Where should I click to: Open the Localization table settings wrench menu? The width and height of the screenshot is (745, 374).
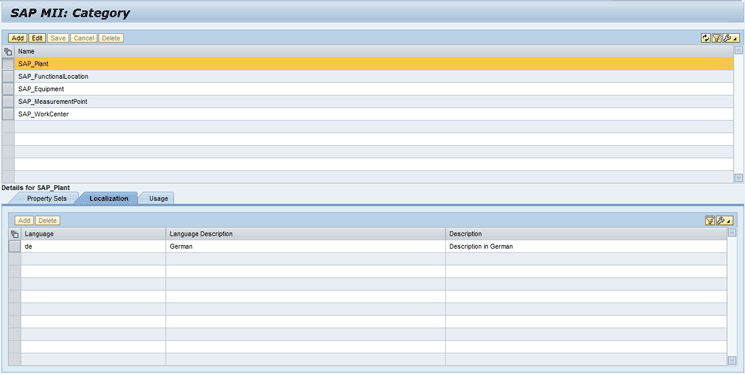coord(724,221)
